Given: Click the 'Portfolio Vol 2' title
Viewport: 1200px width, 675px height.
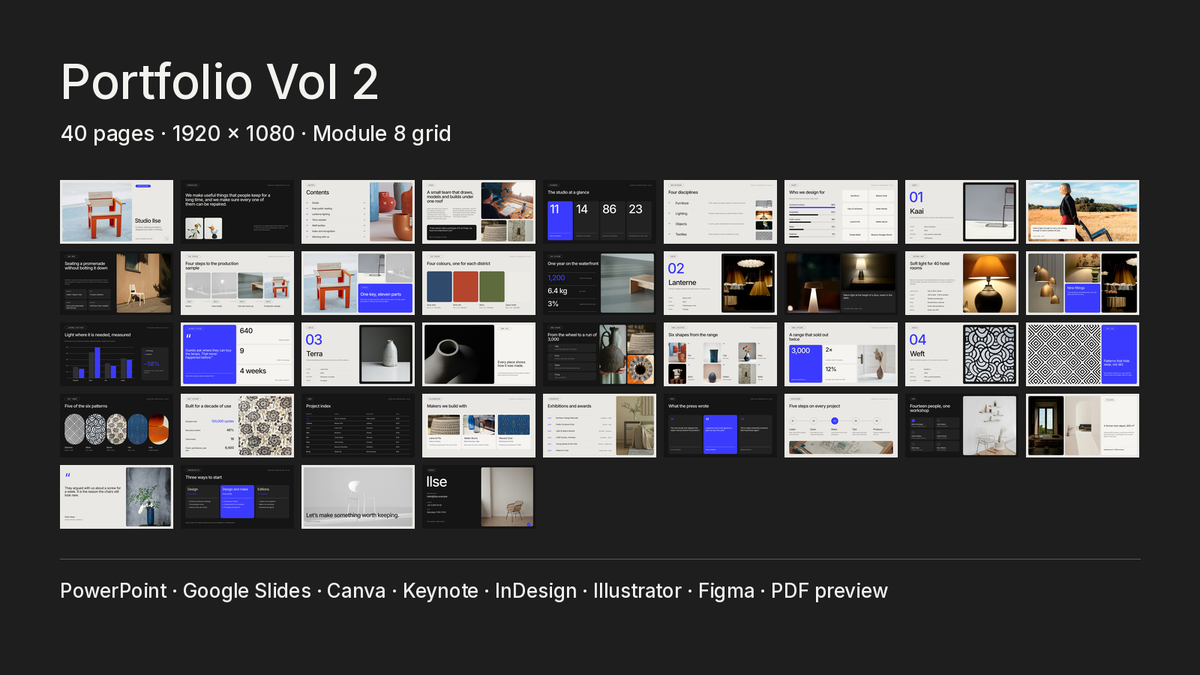Looking at the screenshot, I should click(x=220, y=82).
